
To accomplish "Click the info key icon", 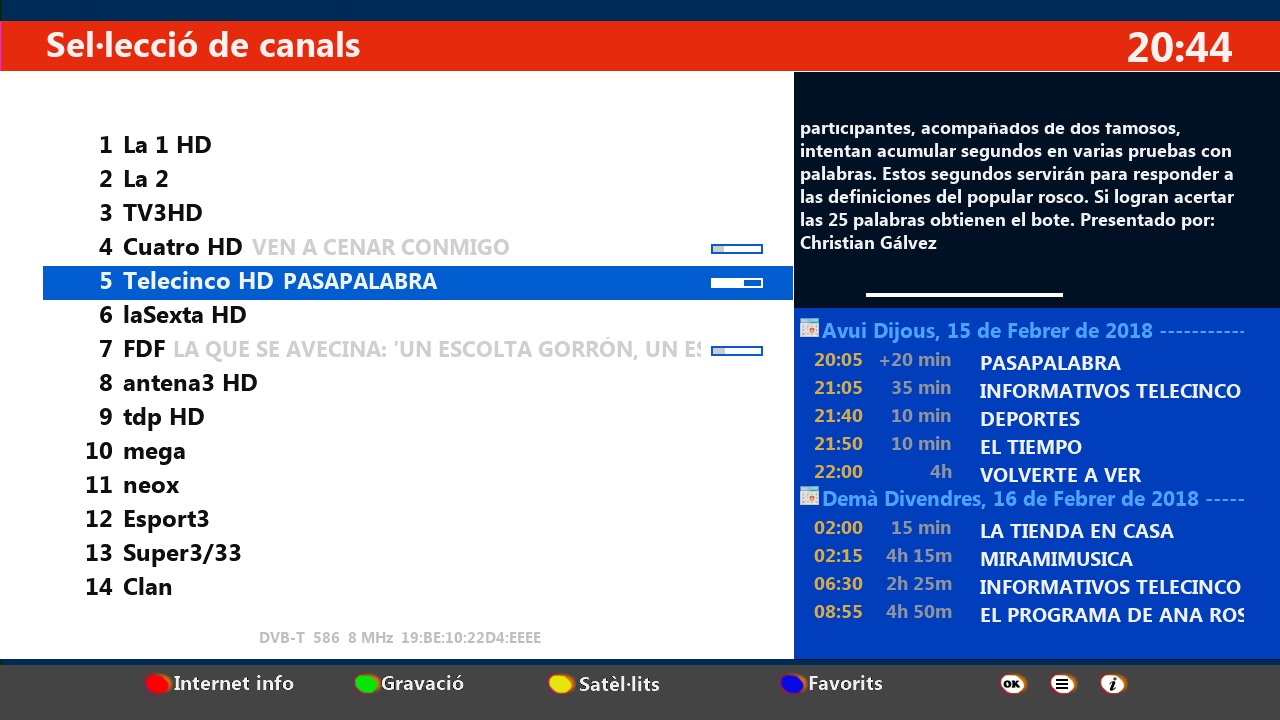I will pyautogui.click(x=1113, y=684).
